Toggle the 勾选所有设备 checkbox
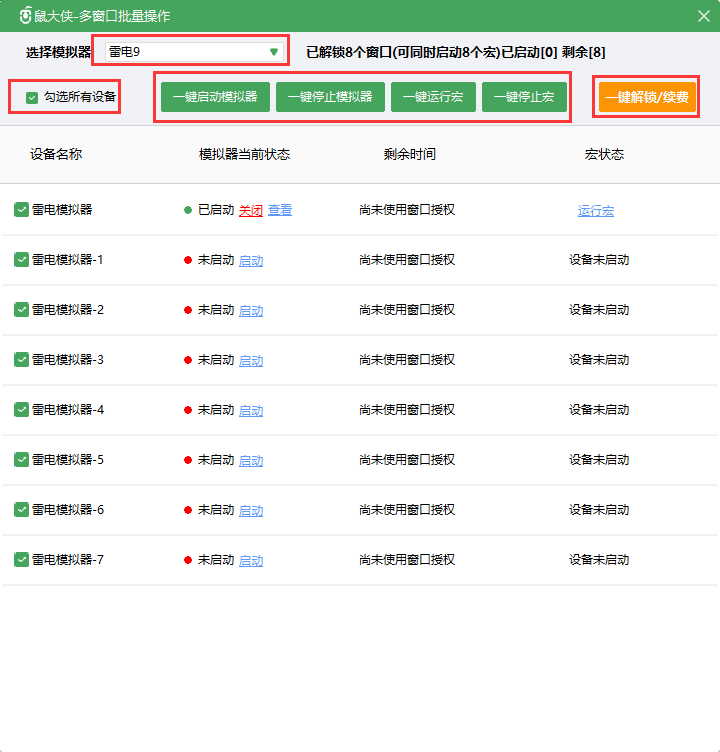This screenshot has height=752, width=720. pos(31,97)
